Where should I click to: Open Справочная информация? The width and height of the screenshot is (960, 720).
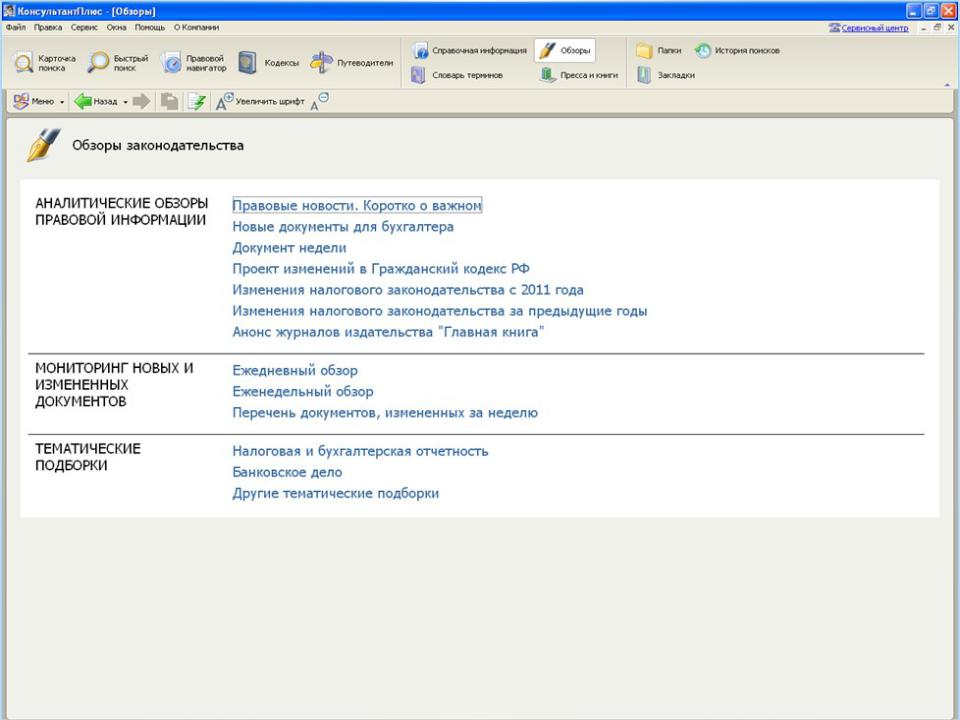click(x=469, y=50)
